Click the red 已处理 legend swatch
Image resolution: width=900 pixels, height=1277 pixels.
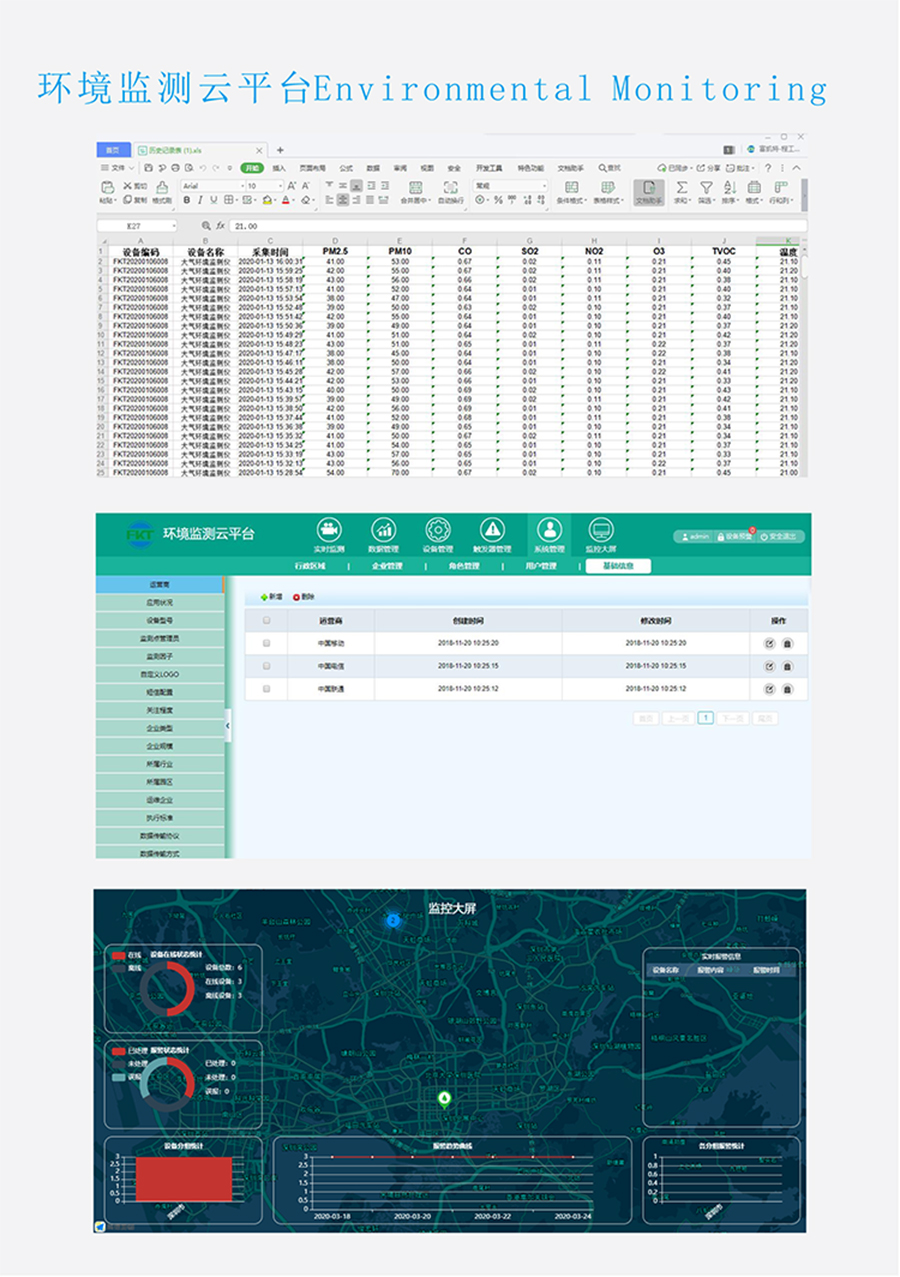pyautogui.click(x=118, y=1052)
